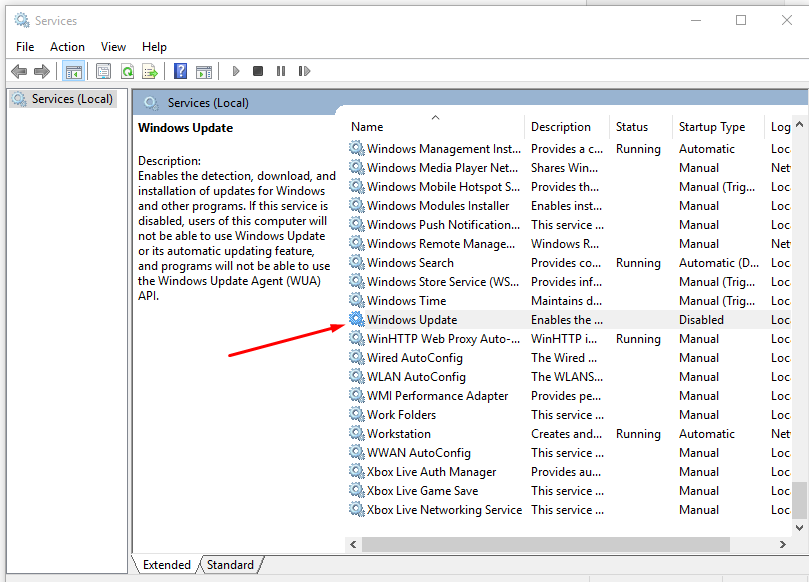Sort by the Log column header
The width and height of the screenshot is (809, 582).
[778, 127]
